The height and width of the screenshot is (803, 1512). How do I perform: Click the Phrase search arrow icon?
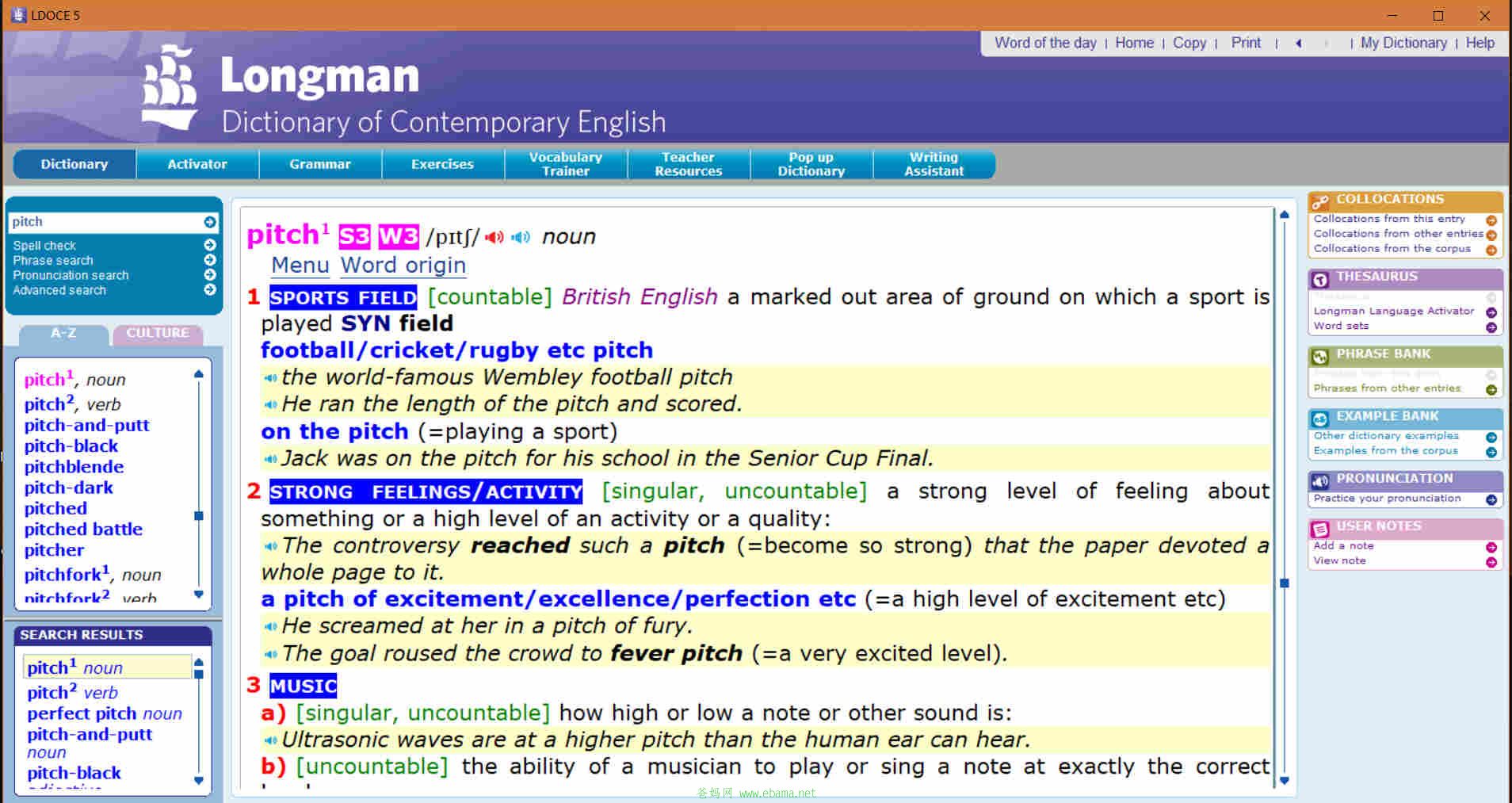click(x=210, y=260)
